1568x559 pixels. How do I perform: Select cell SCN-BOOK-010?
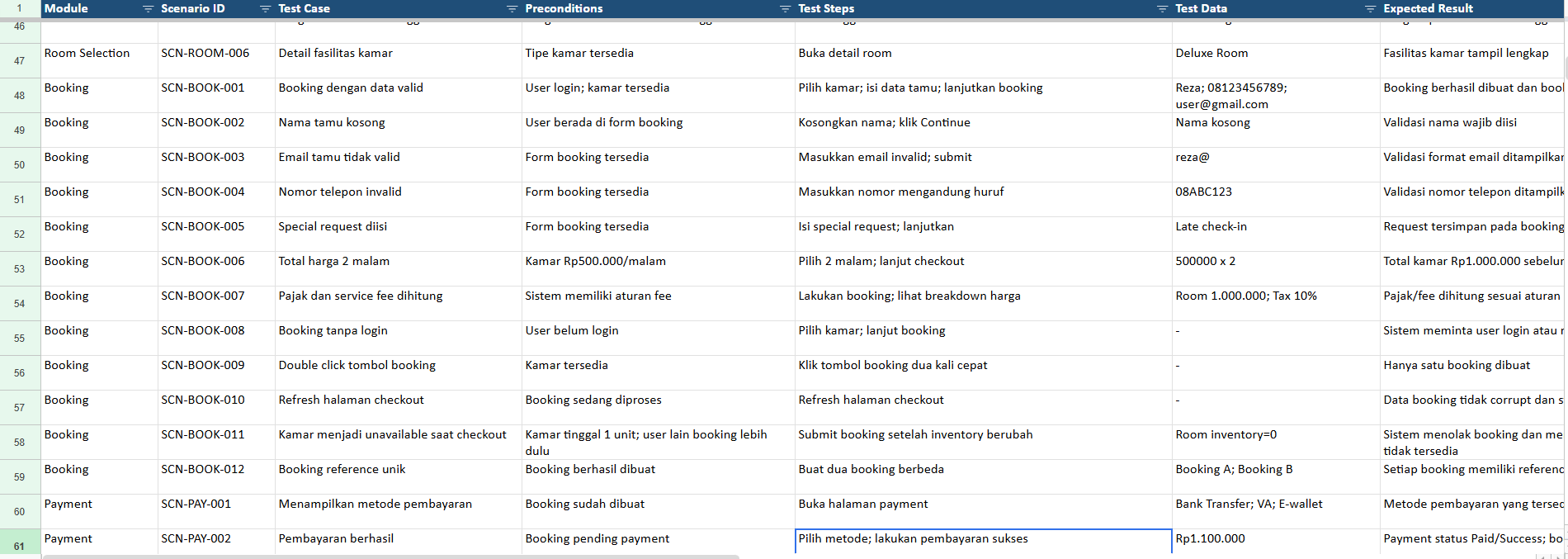(x=216, y=408)
